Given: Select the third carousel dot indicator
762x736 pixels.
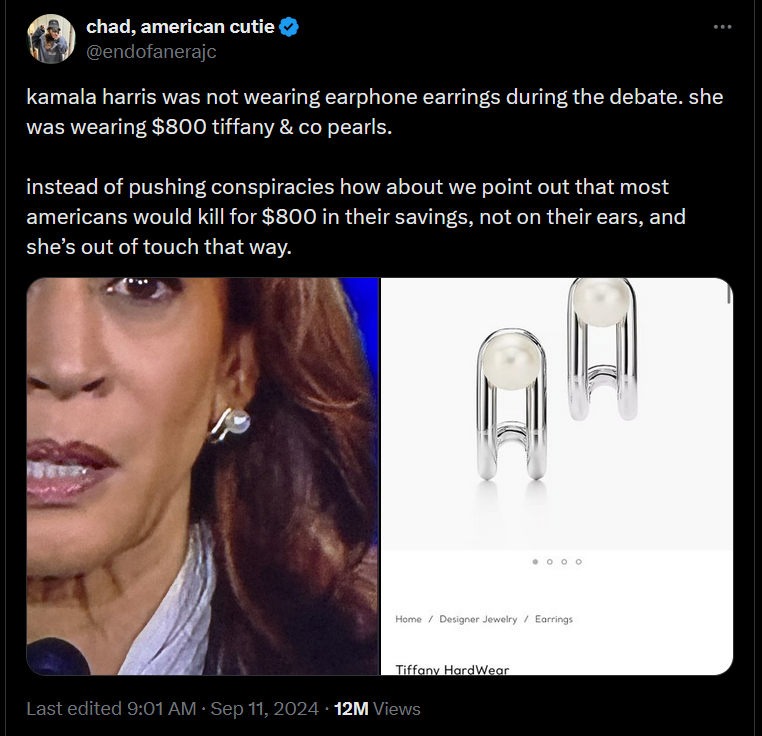Looking at the screenshot, I should click(x=564, y=562).
